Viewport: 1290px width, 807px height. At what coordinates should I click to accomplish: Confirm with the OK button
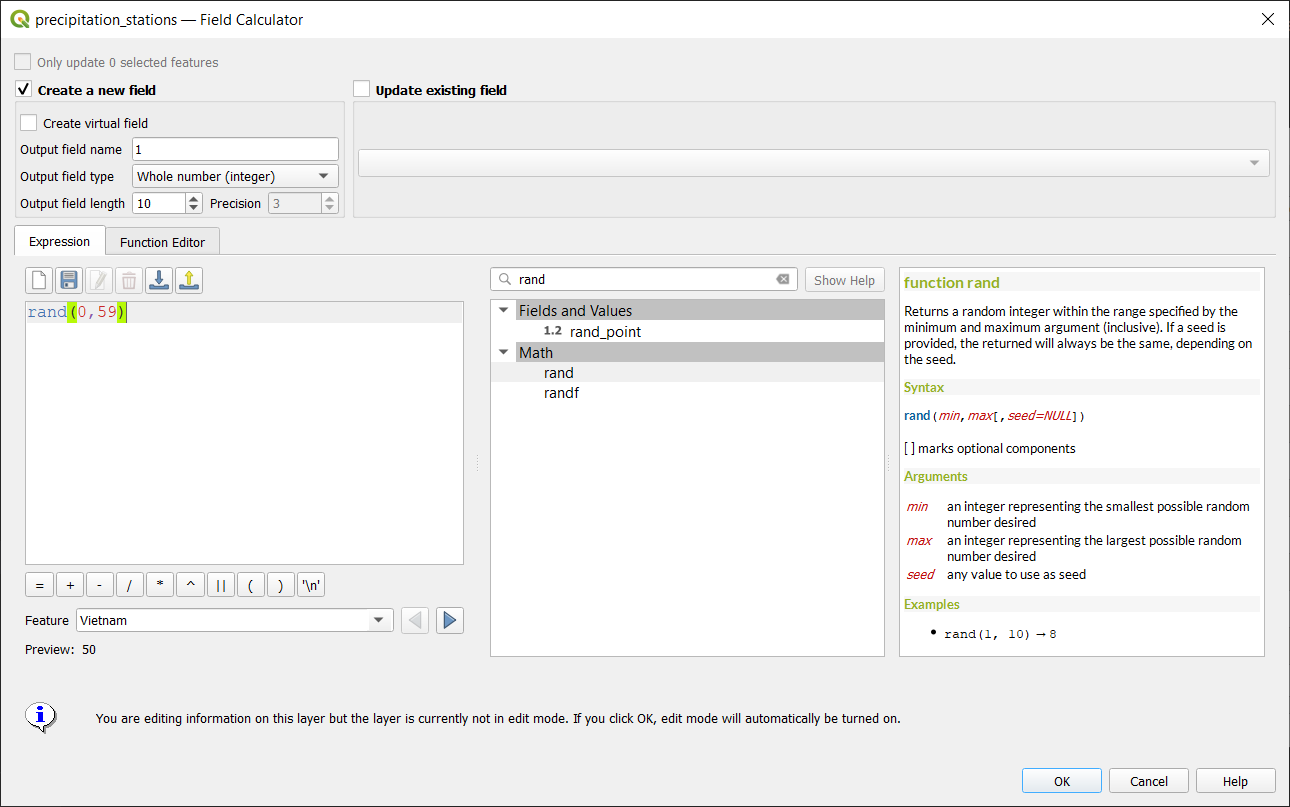coord(1062,781)
